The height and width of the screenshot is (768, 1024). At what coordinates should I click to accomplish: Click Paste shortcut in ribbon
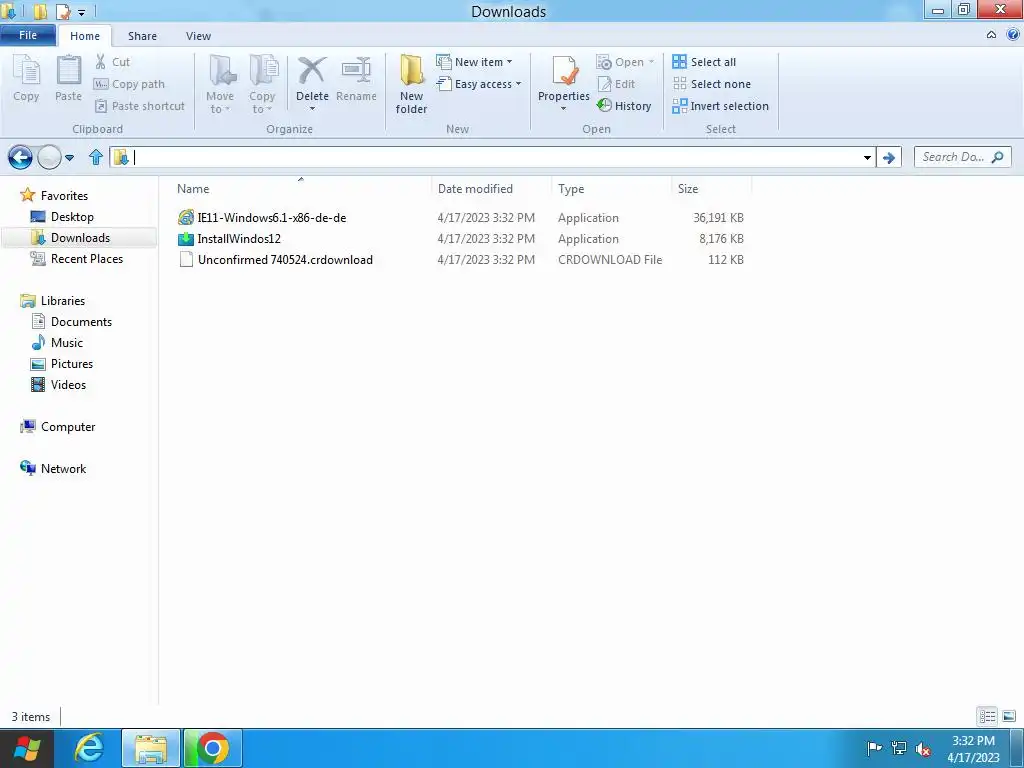pyautogui.click(x=140, y=106)
